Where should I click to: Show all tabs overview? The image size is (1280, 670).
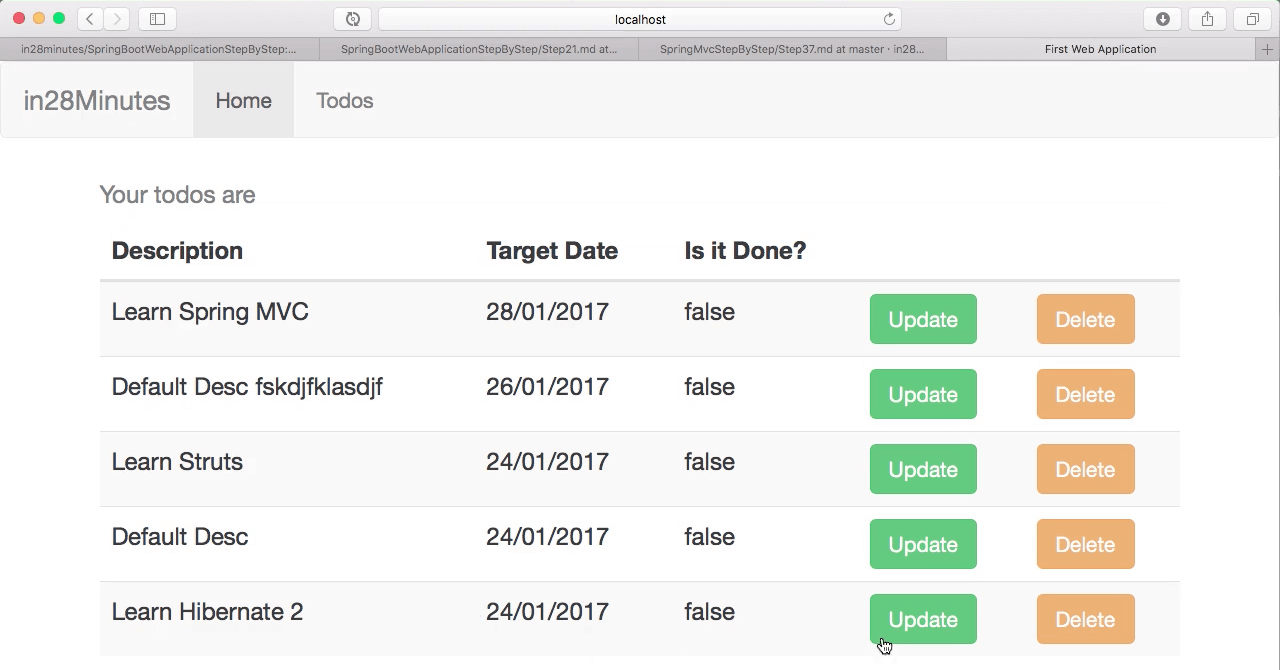(1251, 18)
